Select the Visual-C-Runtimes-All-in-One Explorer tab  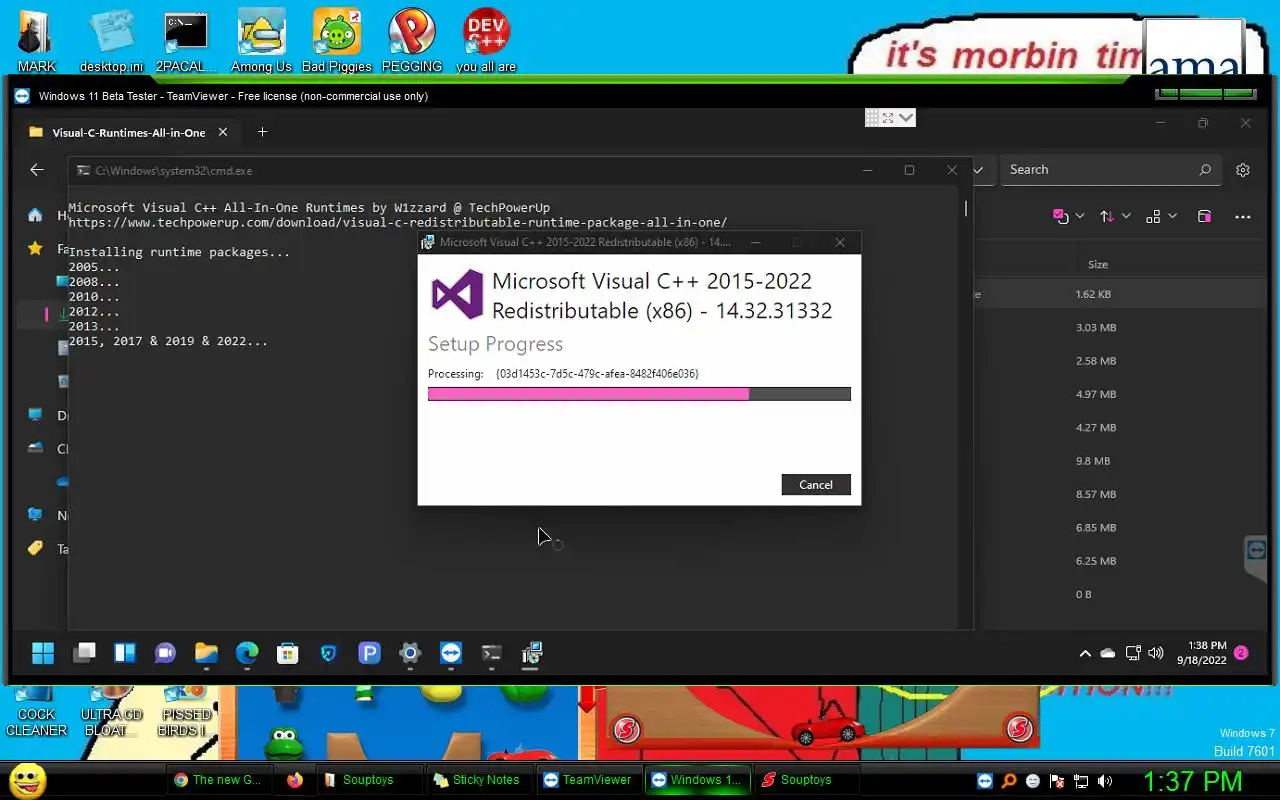tap(128, 132)
